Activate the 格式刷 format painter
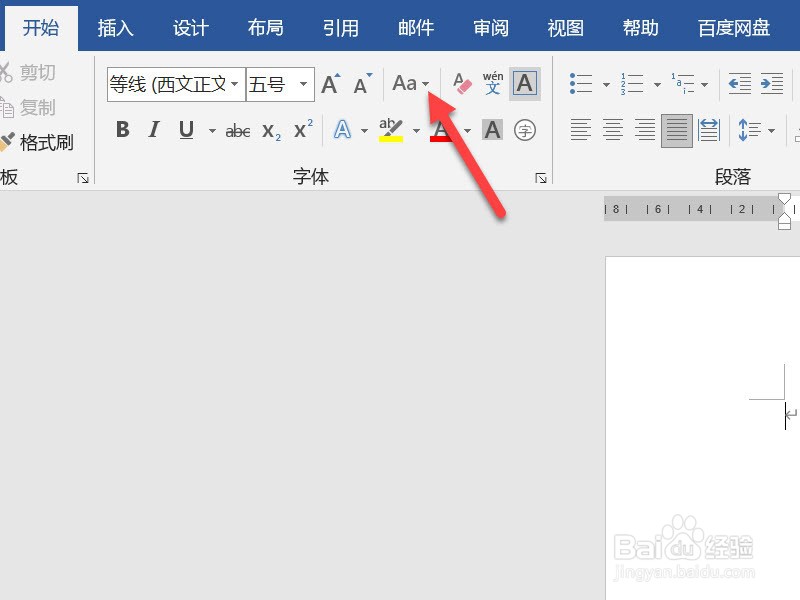The height and width of the screenshot is (600, 800). [37, 142]
